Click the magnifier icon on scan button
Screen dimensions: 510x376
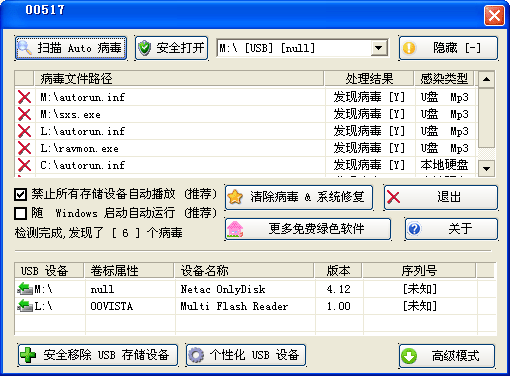click(x=25, y=48)
